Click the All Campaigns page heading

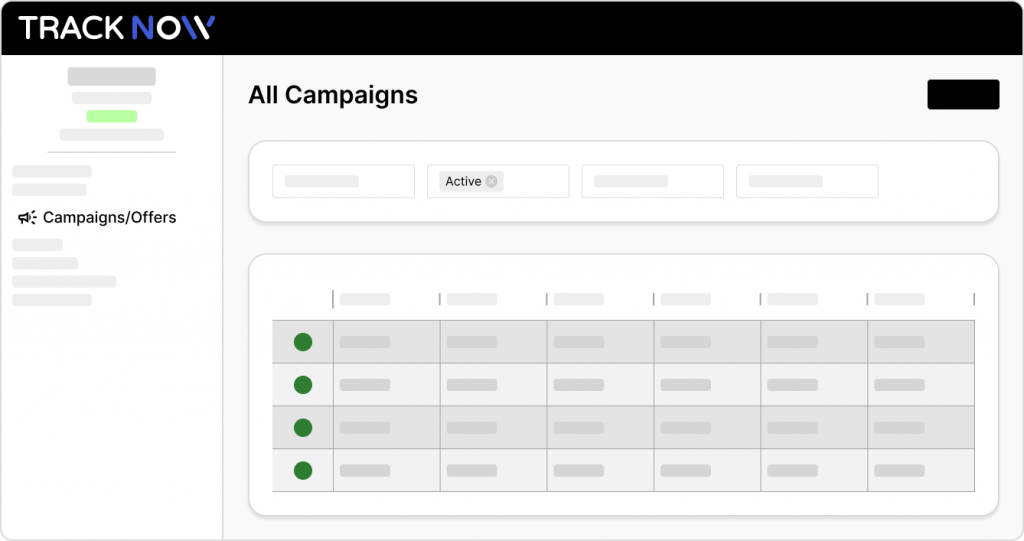[x=333, y=95]
